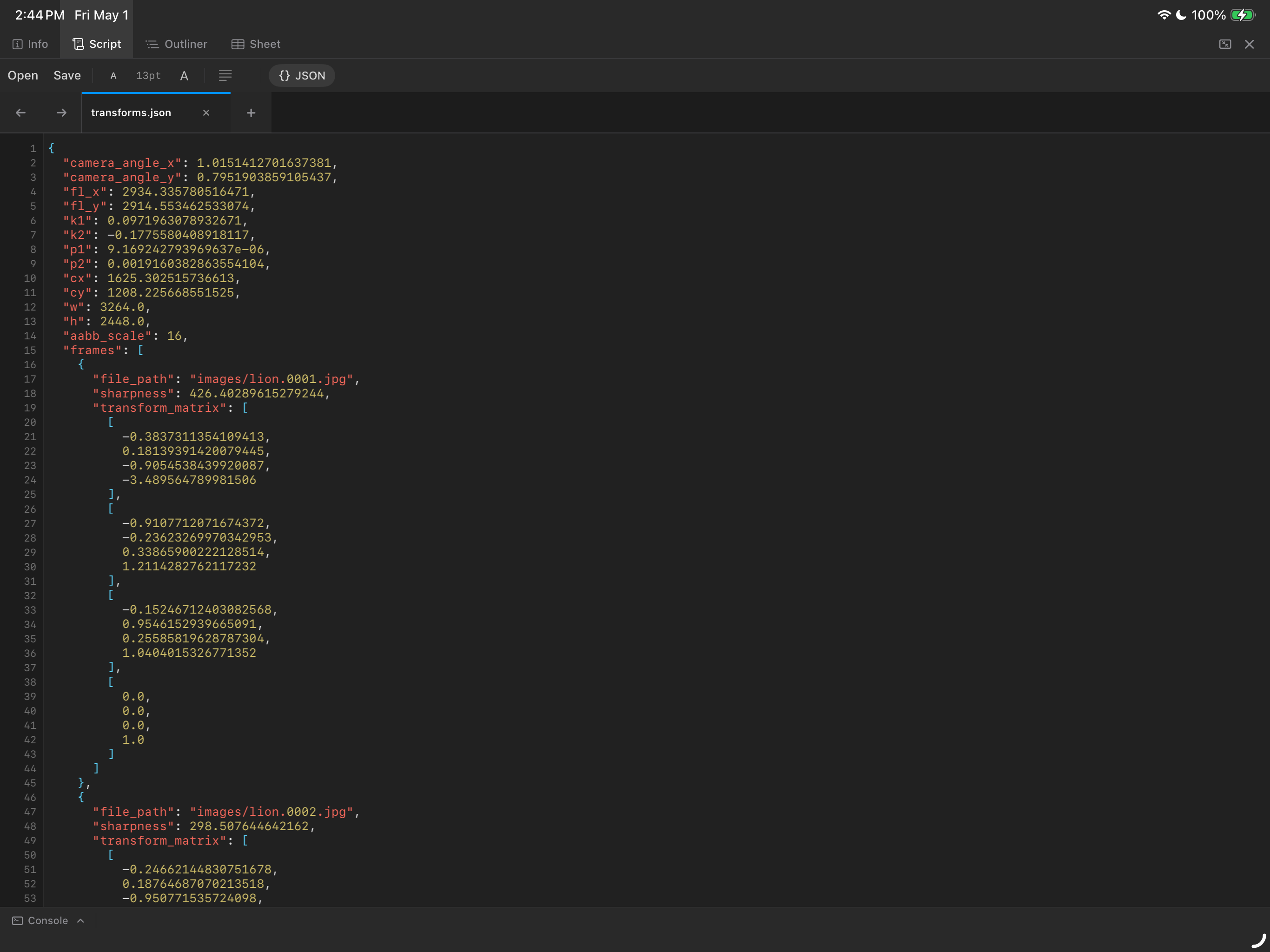The width and height of the screenshot is (1270, 952).
Task: Click the "images/lion.0001.jpg" string
Action: click(271, 379)
